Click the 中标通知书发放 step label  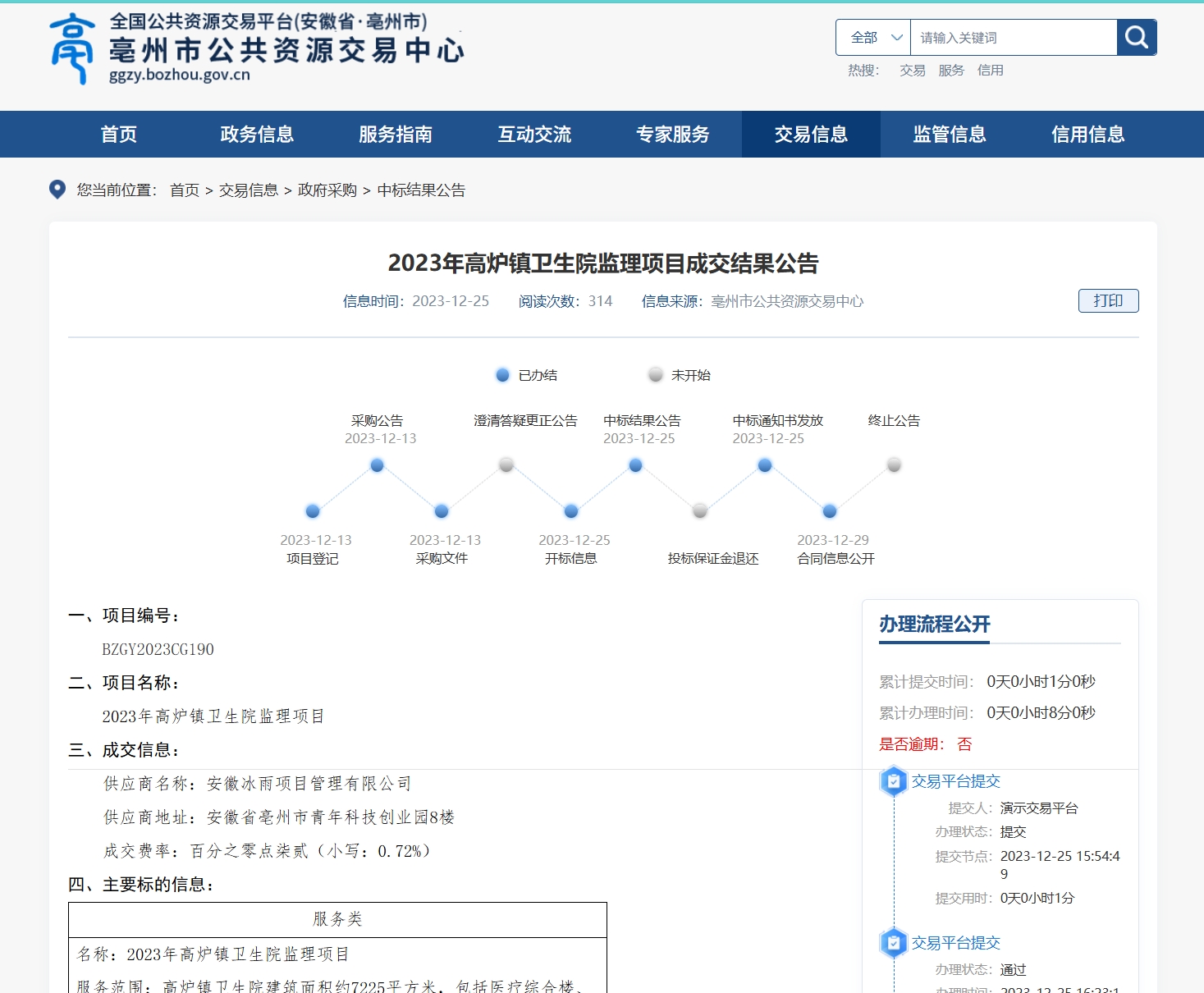(x=778, y=421)
